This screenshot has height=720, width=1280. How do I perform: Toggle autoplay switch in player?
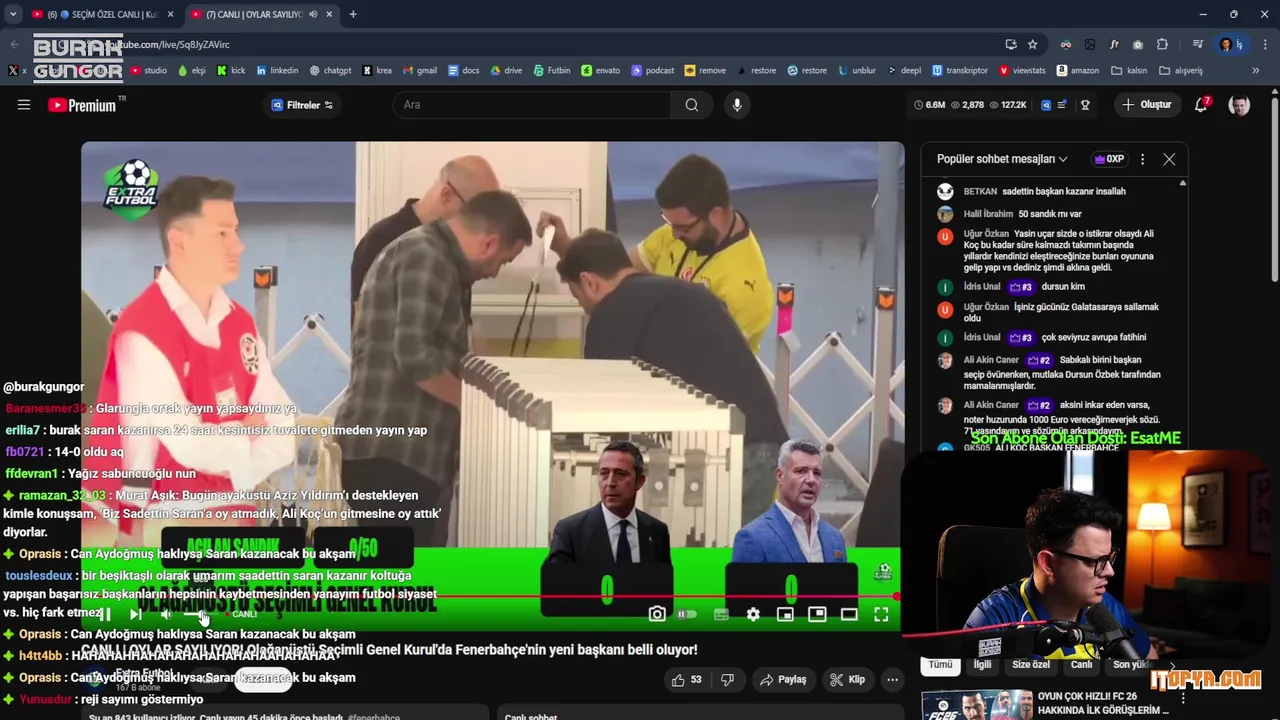click(688, 614)
